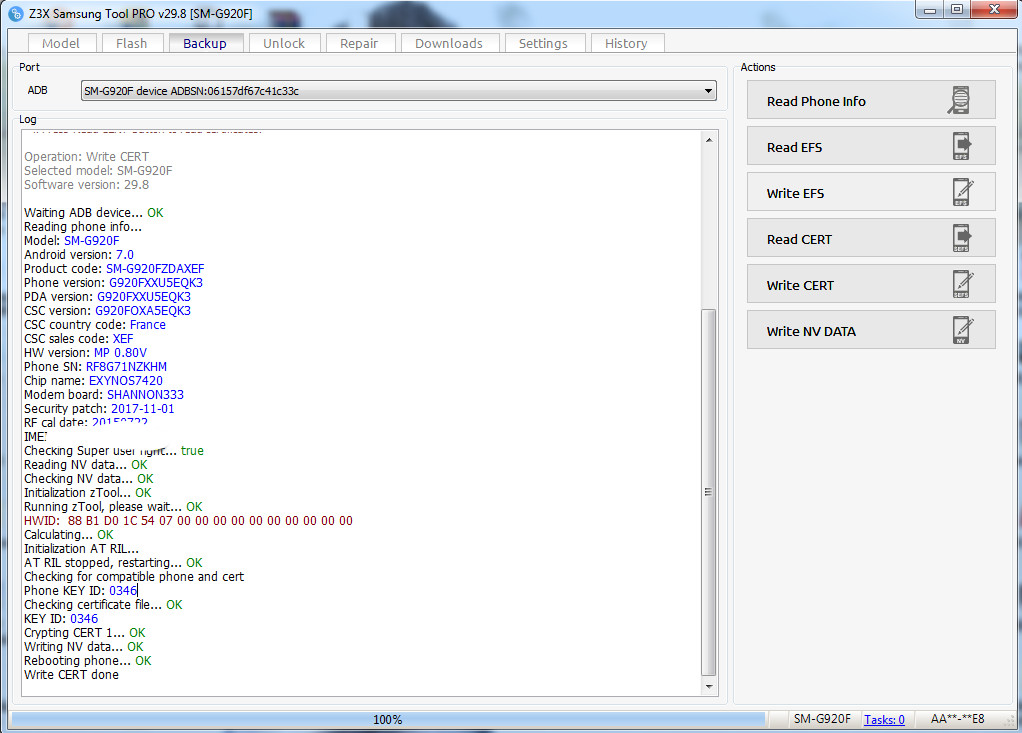
Task: Open the Downloads tab
Action: point(448,43)
